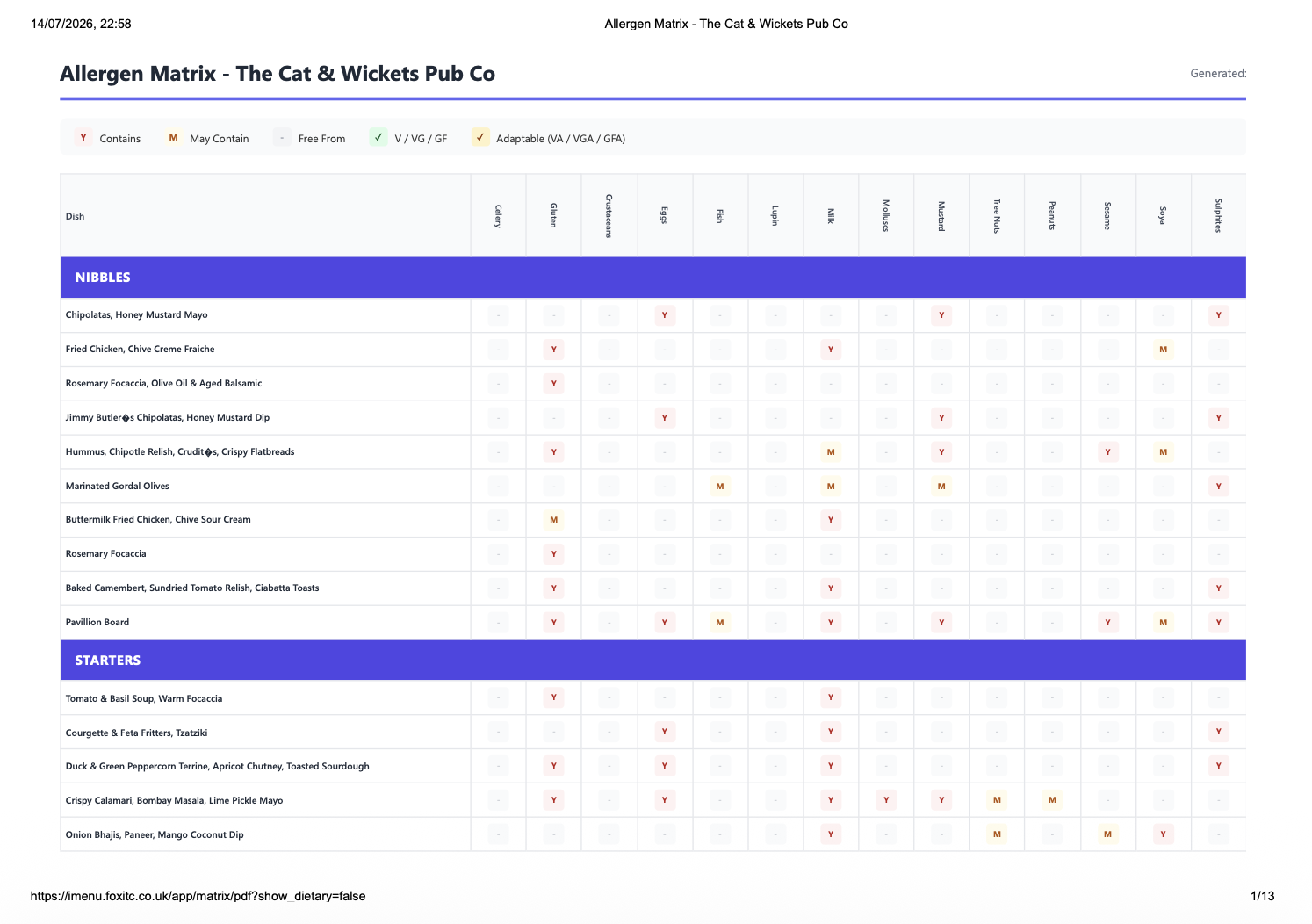Click Sulphites Y badge in Duck & Green Peppercorn Terrine row
Viewport: 1312px width, 924px height.
1219,766
